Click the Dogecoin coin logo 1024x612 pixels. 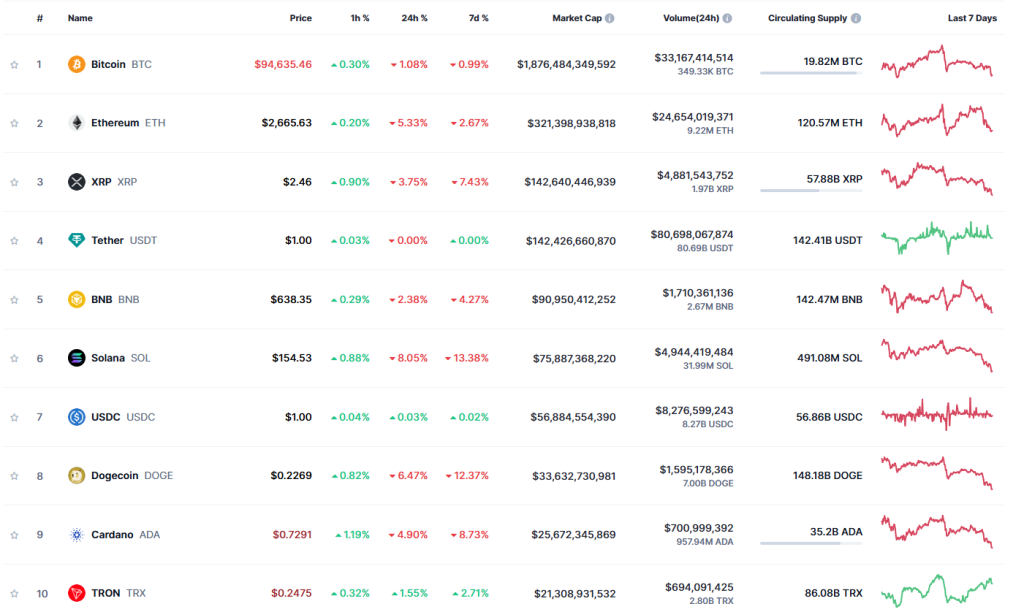(76, 475)
